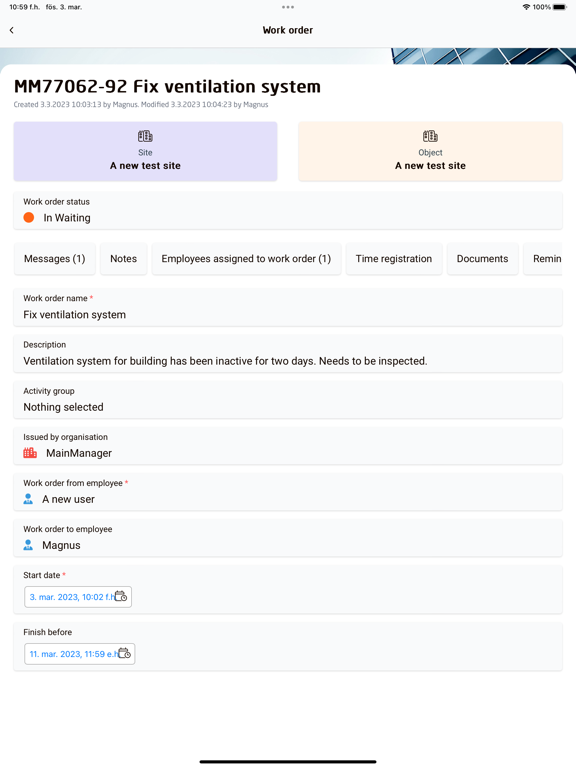Tap the back arrow icon
This screenshot has height=768, width=576.
(x=12, y=30)
